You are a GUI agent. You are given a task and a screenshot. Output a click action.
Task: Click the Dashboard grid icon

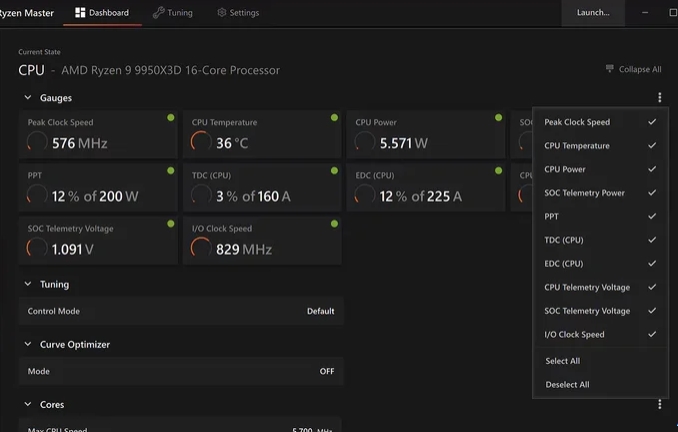click(80, 13)
